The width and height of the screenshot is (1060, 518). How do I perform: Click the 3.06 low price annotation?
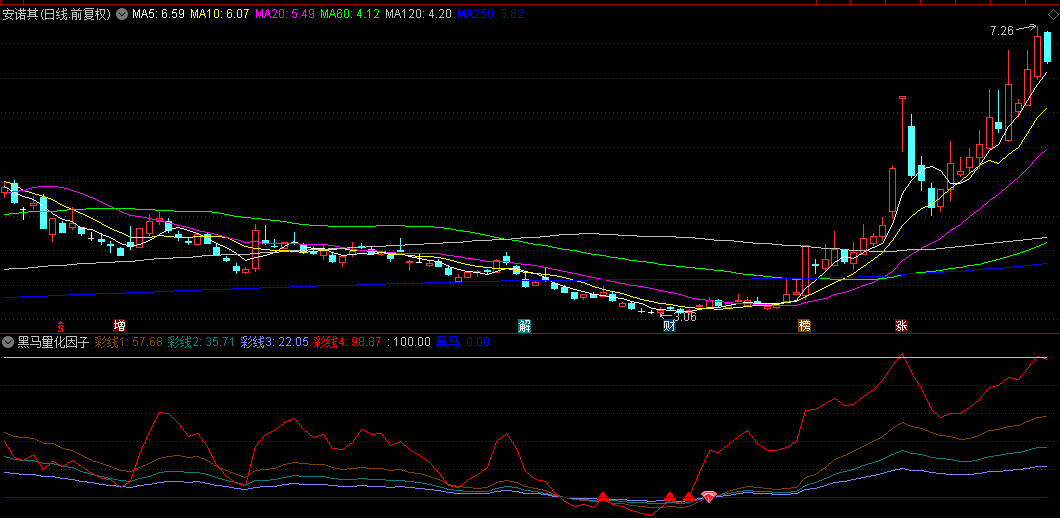pos(685,316)
